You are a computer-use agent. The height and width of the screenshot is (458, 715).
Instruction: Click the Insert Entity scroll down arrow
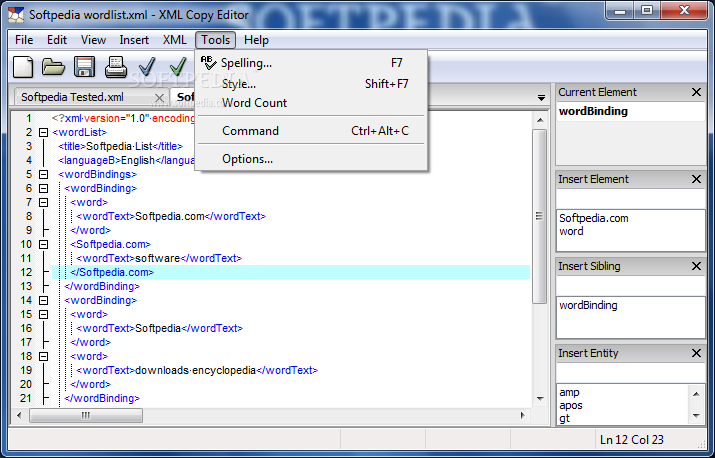[x=696, y=416]
